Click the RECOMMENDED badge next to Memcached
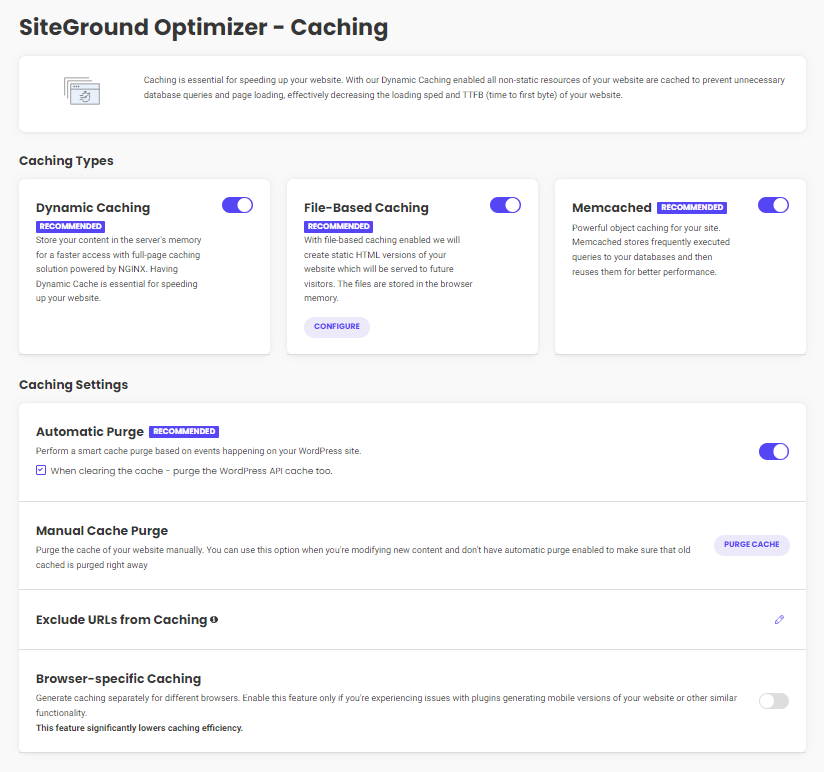The height and width of the screenshot is (772, 824). point(690,207)
